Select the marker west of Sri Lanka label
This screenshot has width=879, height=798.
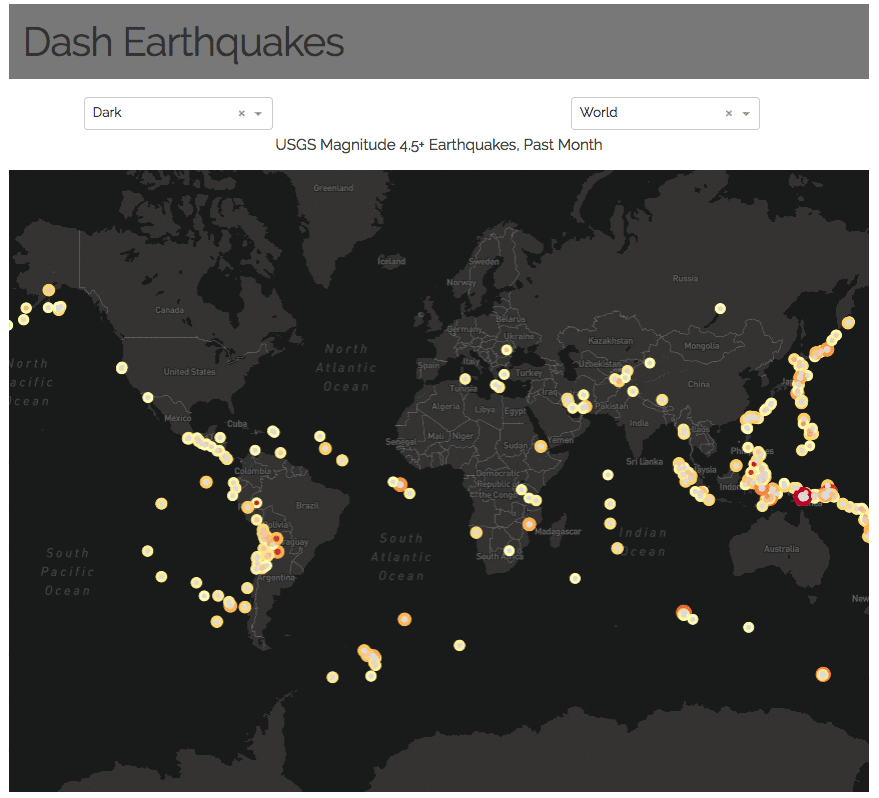point(608,475)
